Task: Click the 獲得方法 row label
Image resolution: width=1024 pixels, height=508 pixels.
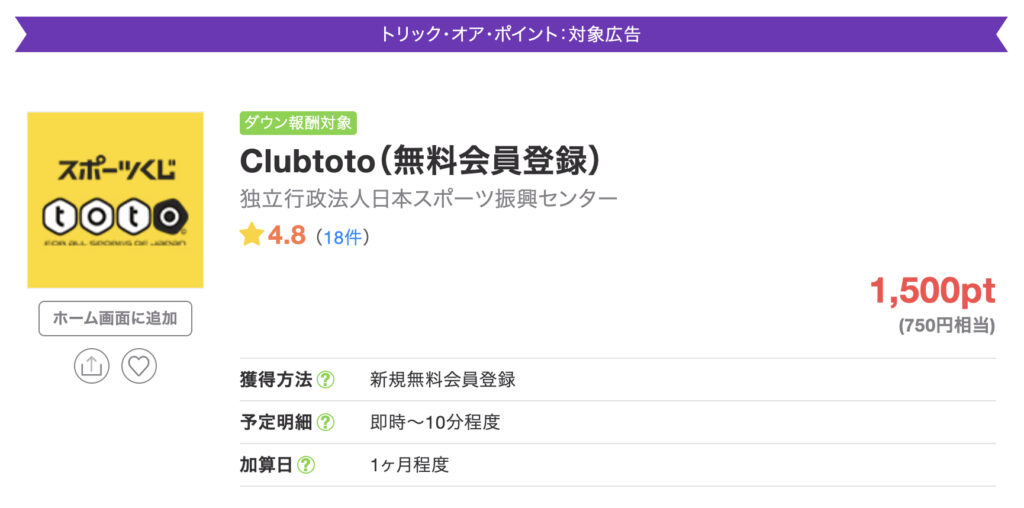Action: point(276,380)
